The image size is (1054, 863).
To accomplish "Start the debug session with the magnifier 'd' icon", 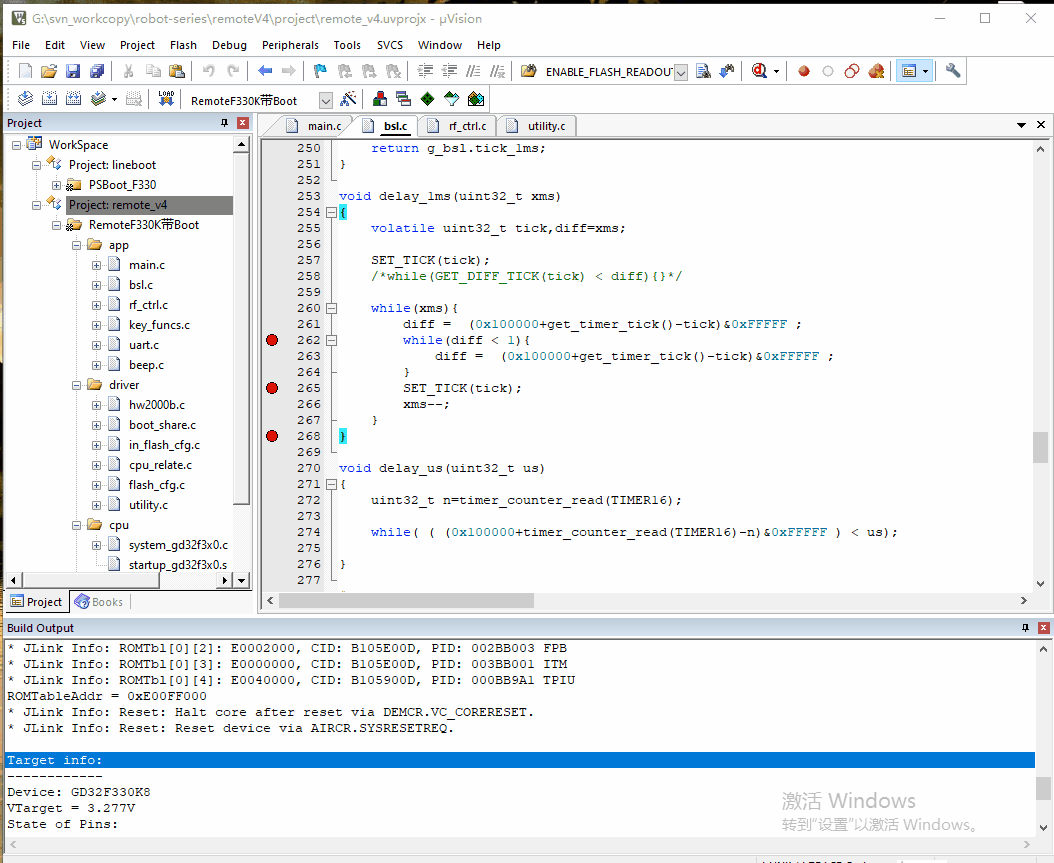I will click(x=760, y=71).
